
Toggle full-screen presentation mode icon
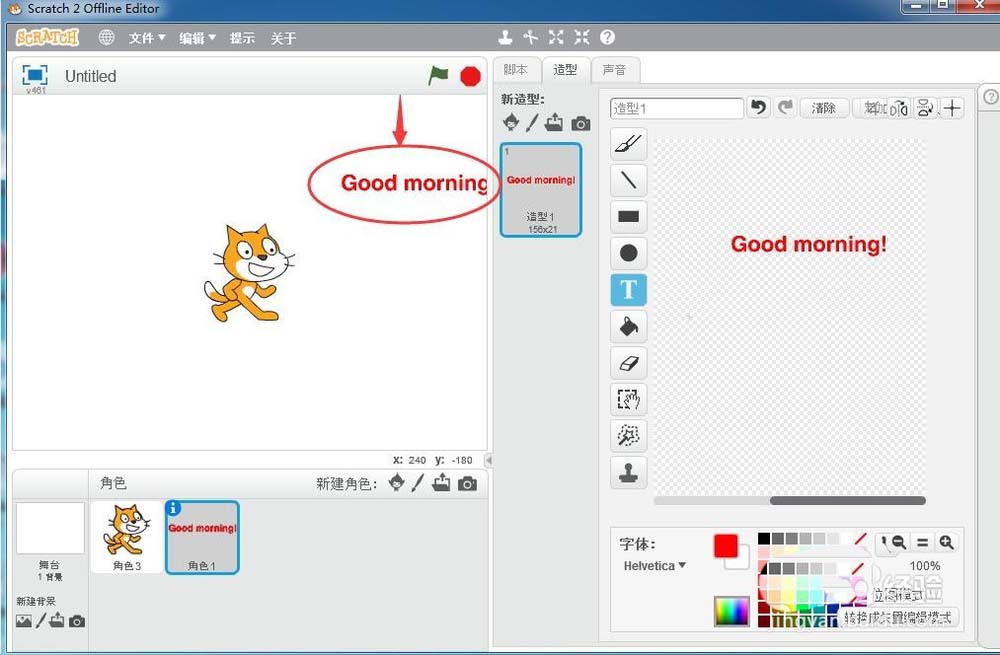coord(34,75)
